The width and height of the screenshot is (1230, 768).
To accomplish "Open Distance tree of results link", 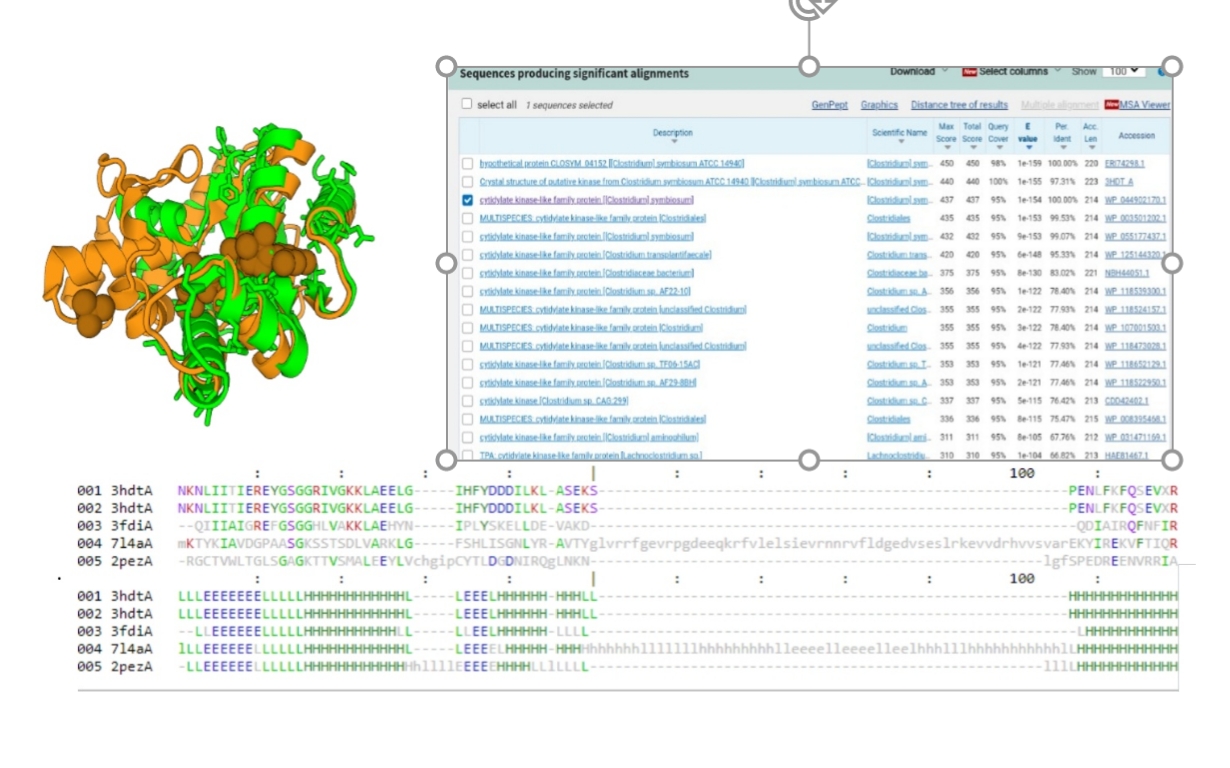I will [958, 105].
